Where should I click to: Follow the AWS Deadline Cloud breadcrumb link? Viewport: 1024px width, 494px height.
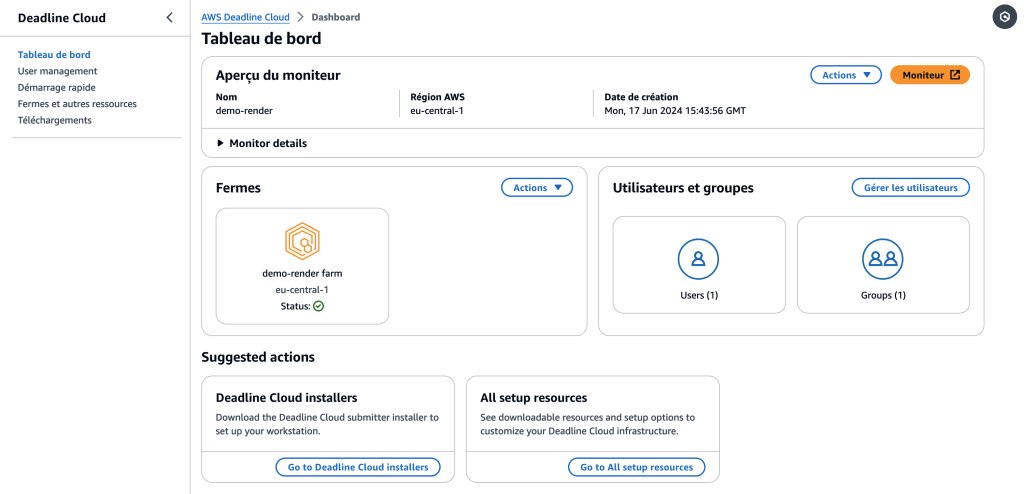tap(245, 18)
